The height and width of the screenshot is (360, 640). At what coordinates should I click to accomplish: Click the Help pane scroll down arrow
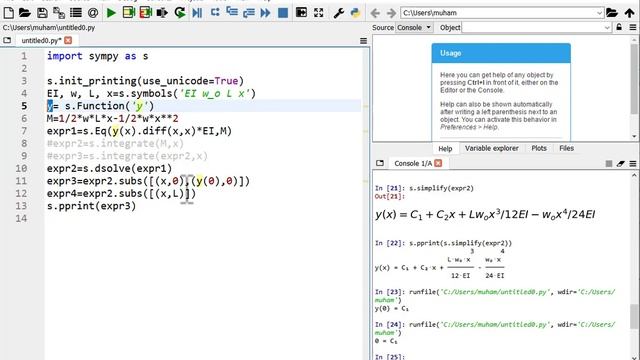[634, 136]
